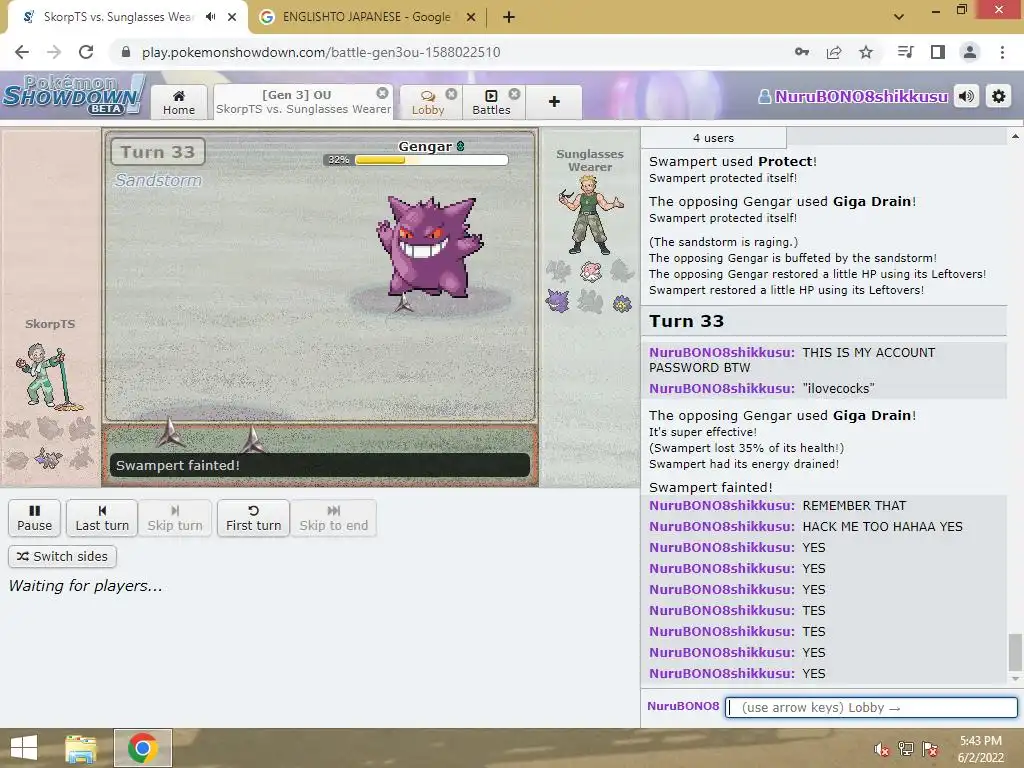
Task: Select the opponent's purple flower Pokemon icon
Action: pyautogui.click(x=622, y=303)
